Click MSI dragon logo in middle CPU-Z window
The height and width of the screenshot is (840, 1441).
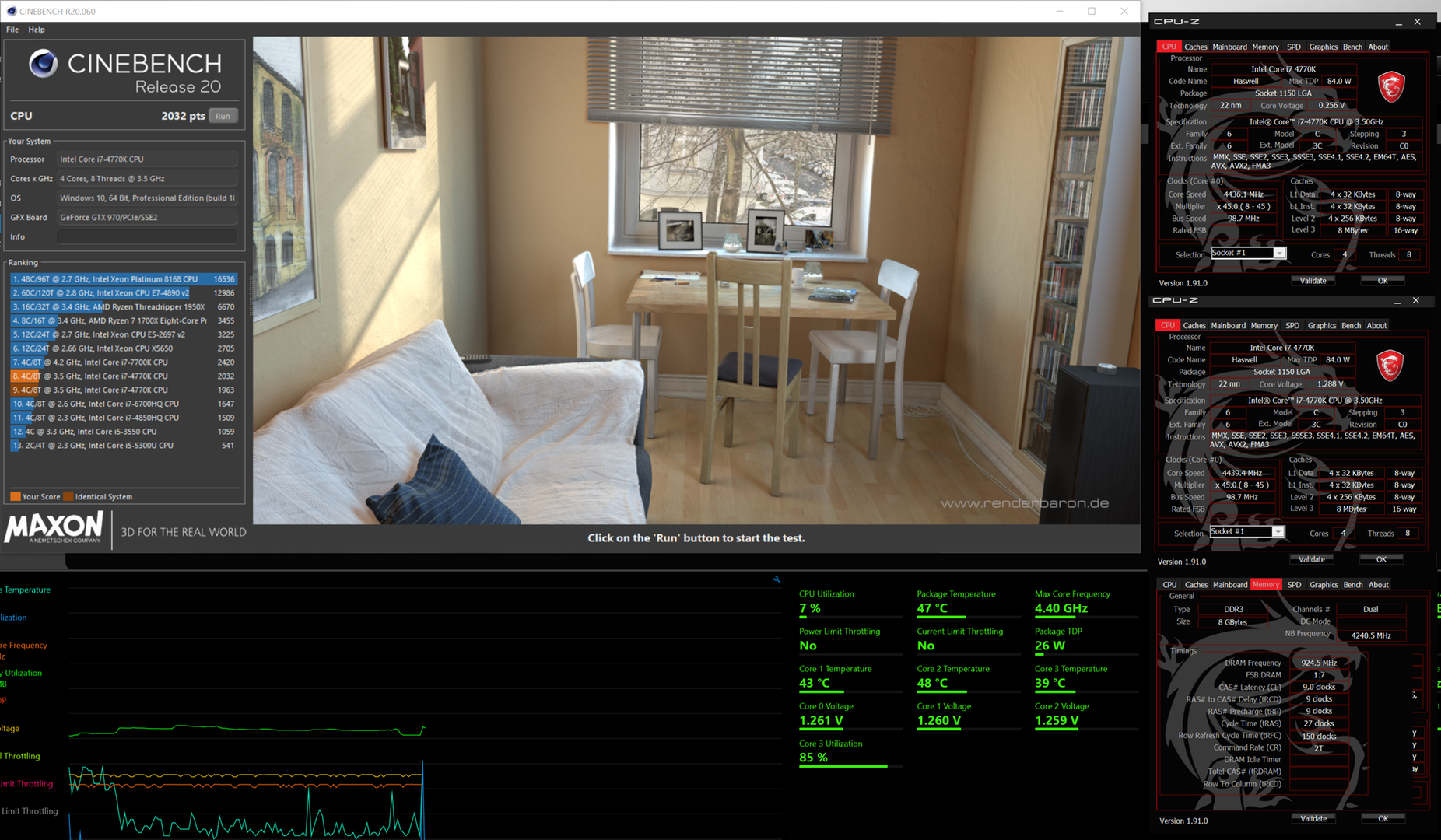pos(1390,365)
